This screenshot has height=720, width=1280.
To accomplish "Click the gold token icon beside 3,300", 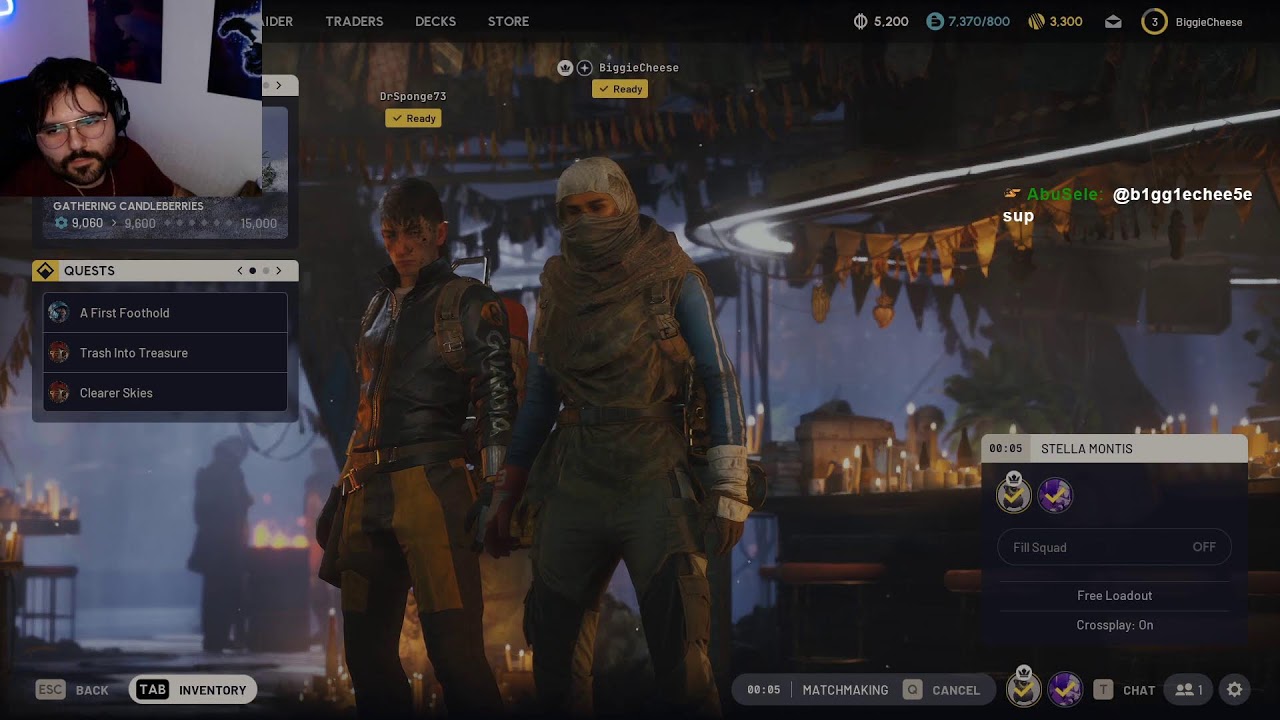I will pyautogui.click(x=1037, y=21).
